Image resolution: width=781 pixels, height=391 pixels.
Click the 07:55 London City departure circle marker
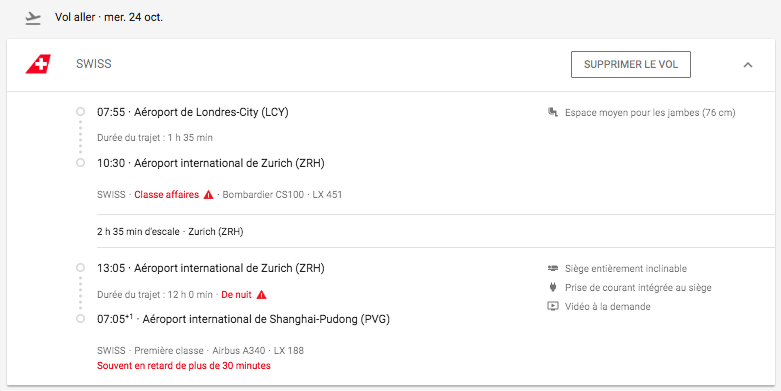(80, 112)
